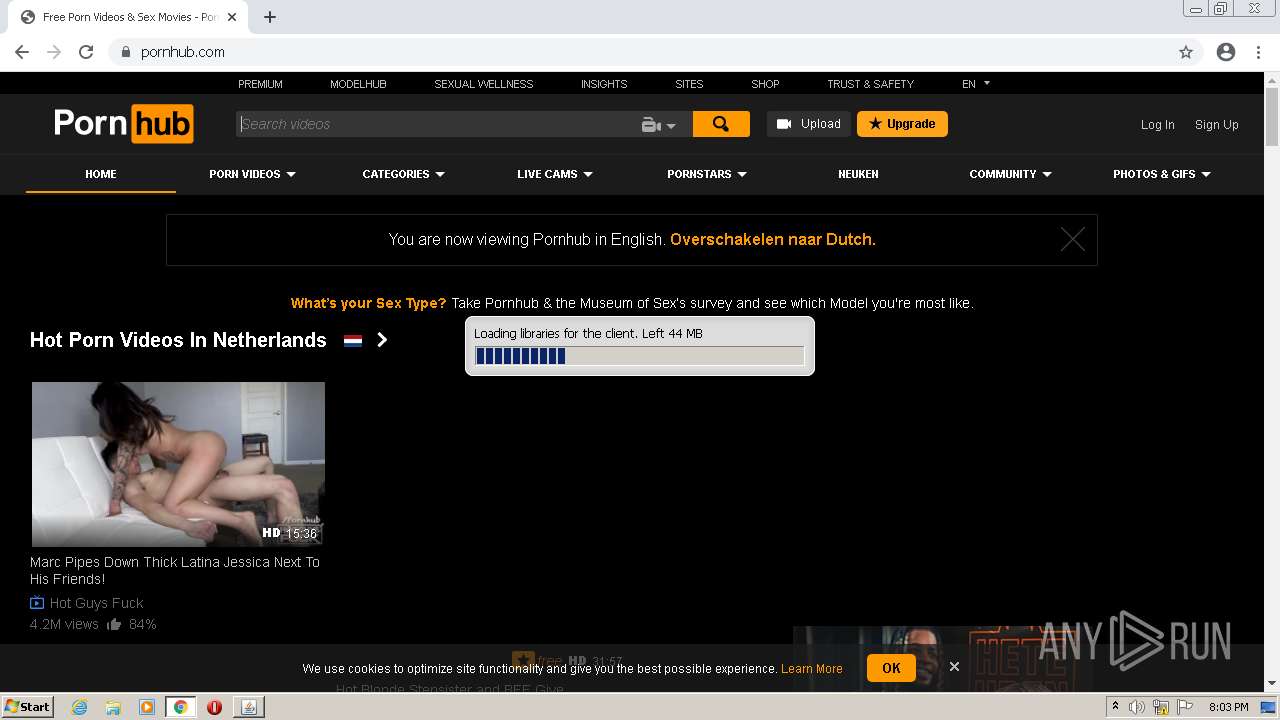Dismiss the cookie notice with X
The image size is (1280, 720).
coord(954,666)
